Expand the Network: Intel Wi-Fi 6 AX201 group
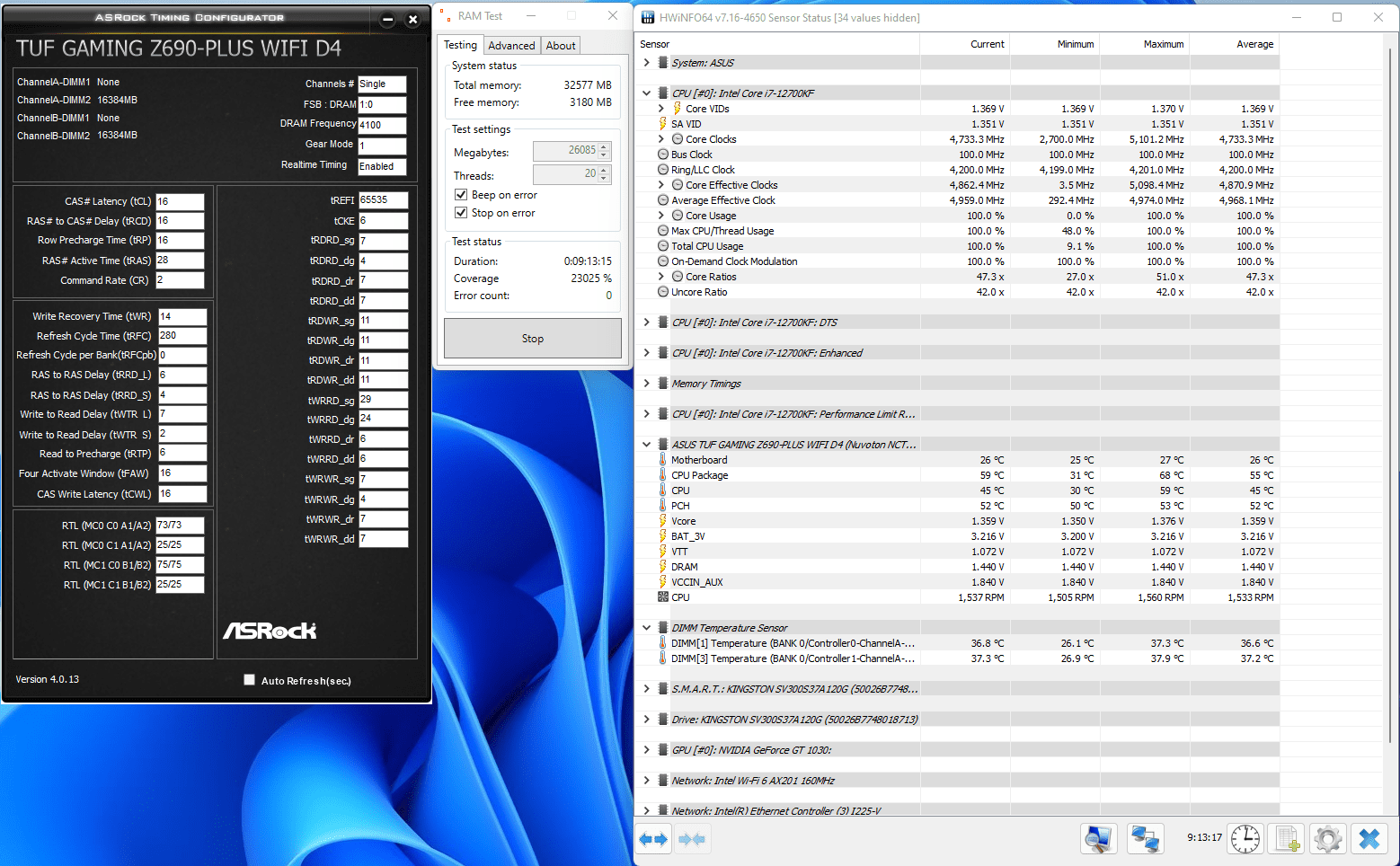 tap(646, 781)
